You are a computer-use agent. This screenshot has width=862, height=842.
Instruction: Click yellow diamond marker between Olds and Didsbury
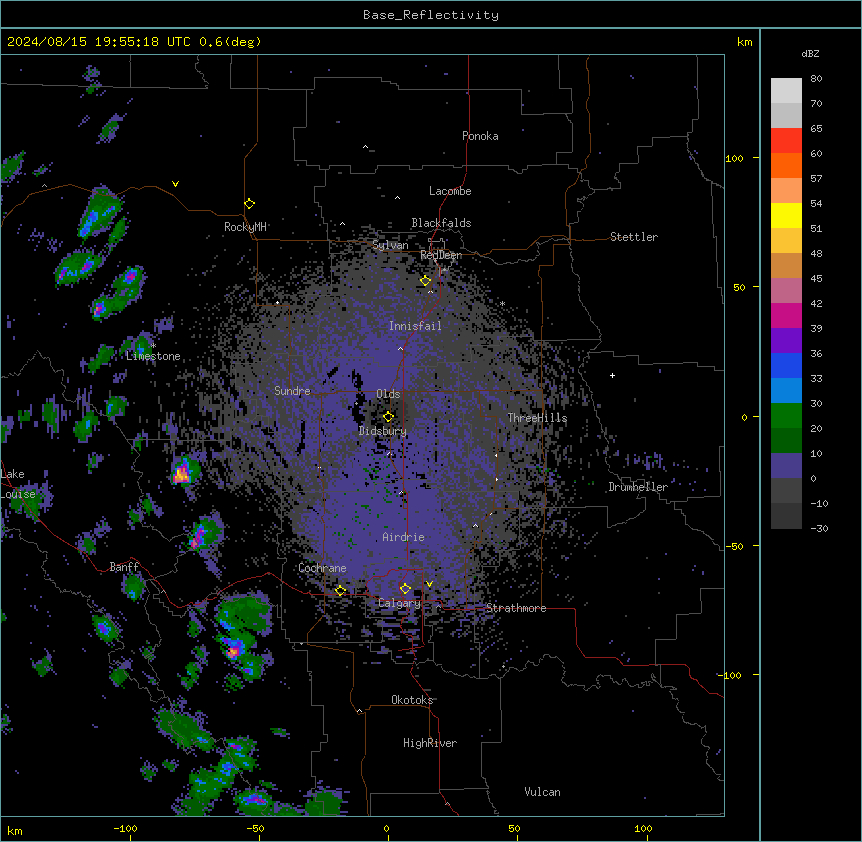(388, 416)
